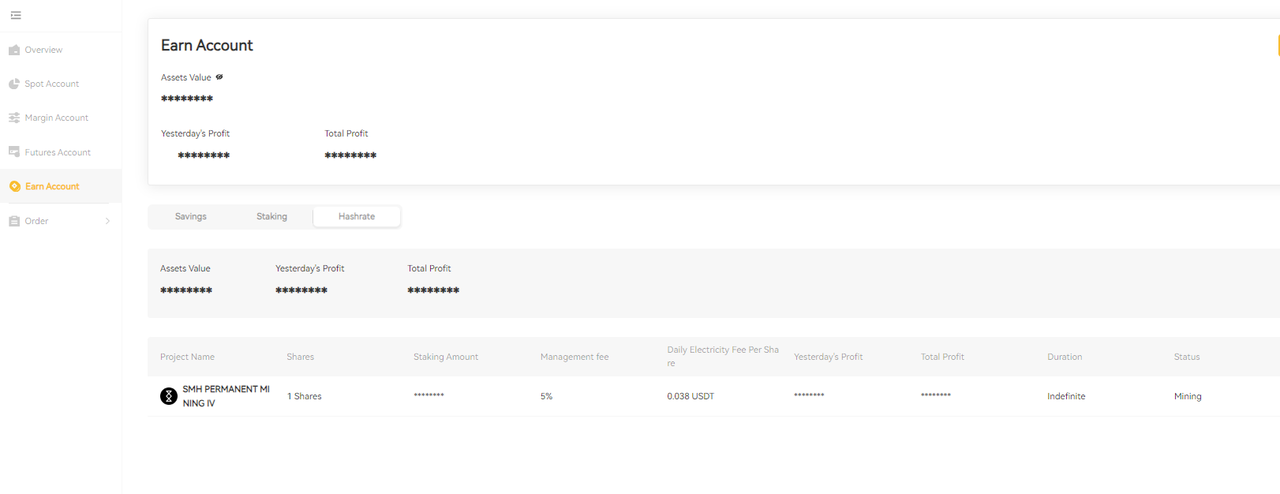Click the 5% management fee value

547,397
